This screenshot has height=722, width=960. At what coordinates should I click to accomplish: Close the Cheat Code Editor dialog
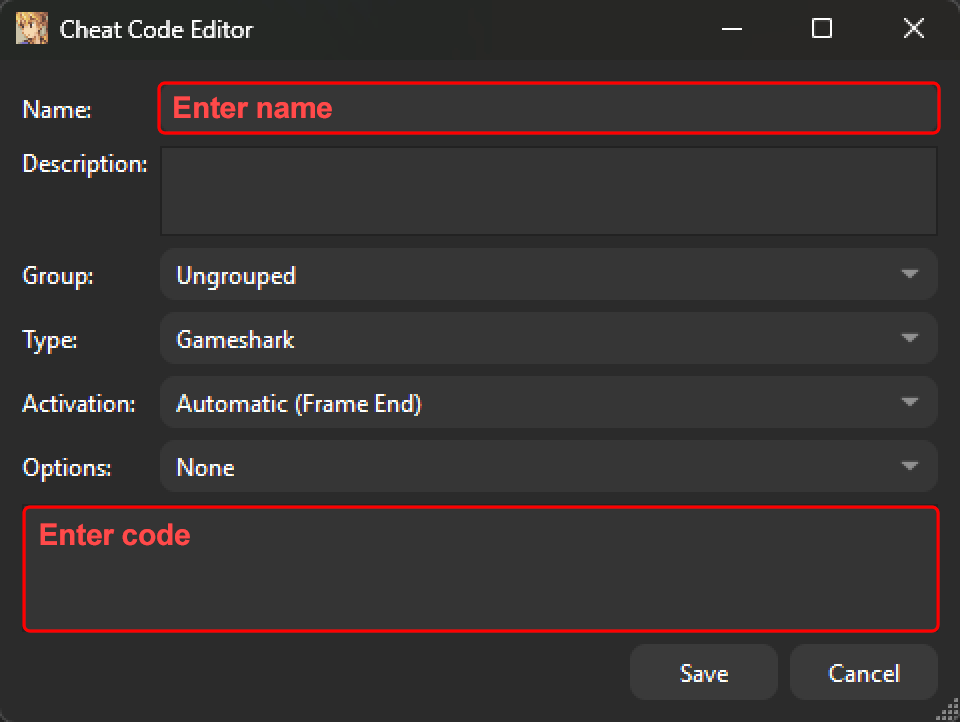coord(913,29)
